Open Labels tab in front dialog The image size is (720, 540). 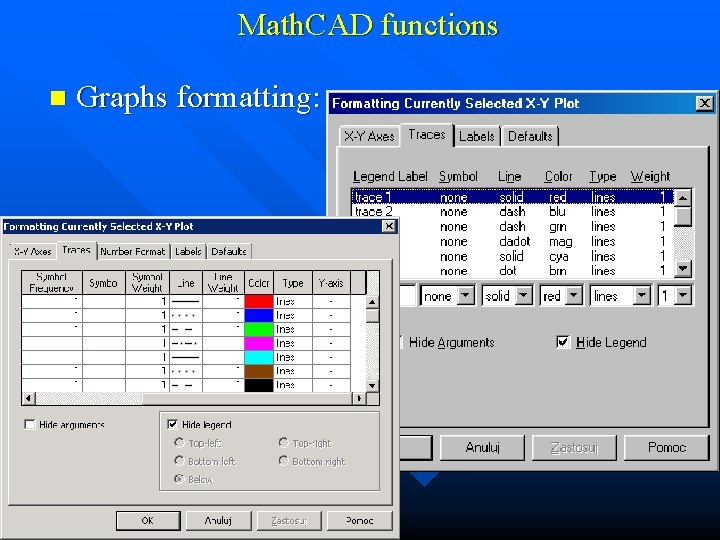tap(188, 252)
